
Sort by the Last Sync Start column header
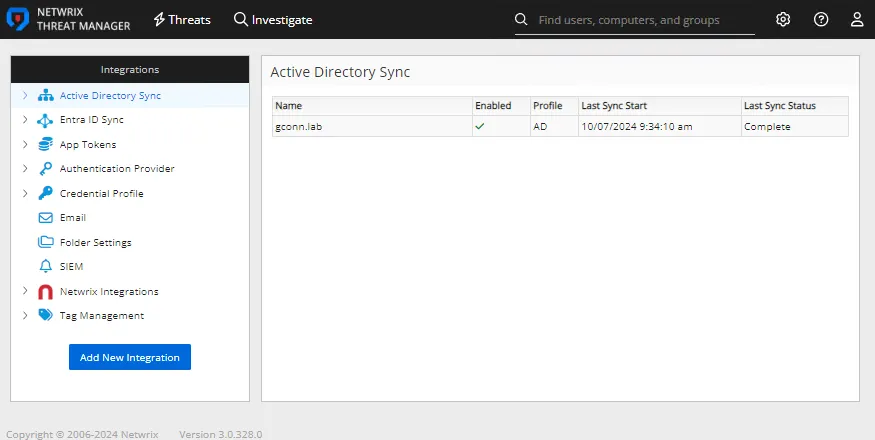(660, 106)
